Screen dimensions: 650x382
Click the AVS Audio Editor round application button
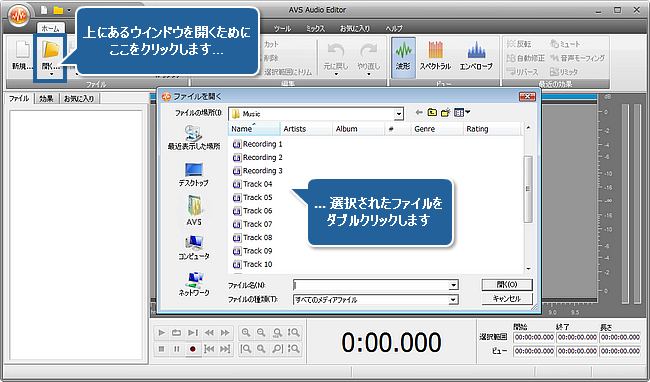[19, 16]
